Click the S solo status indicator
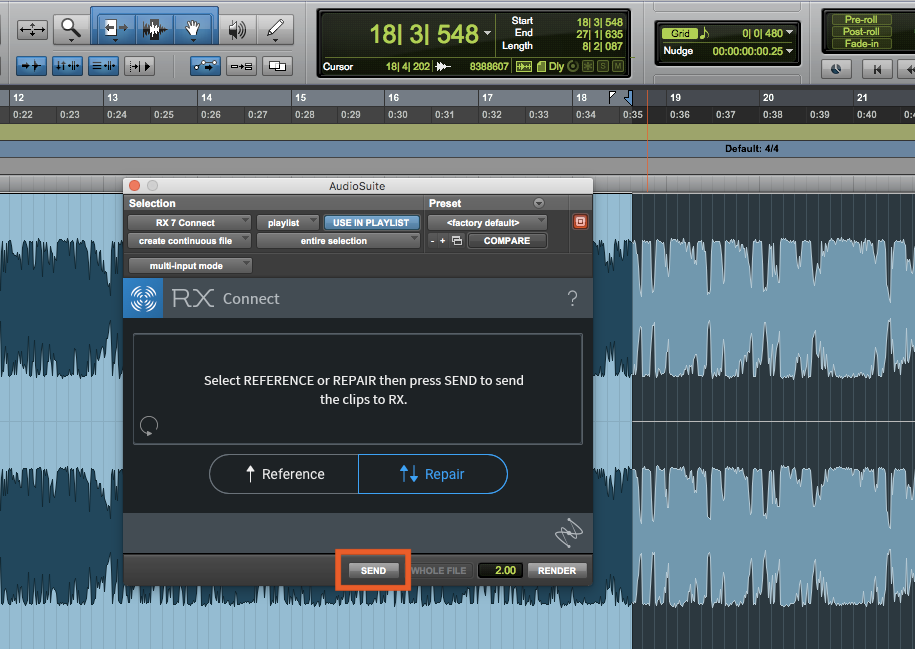Image resolution: width=915 pixels, height=649 pixels. (603, 67)
